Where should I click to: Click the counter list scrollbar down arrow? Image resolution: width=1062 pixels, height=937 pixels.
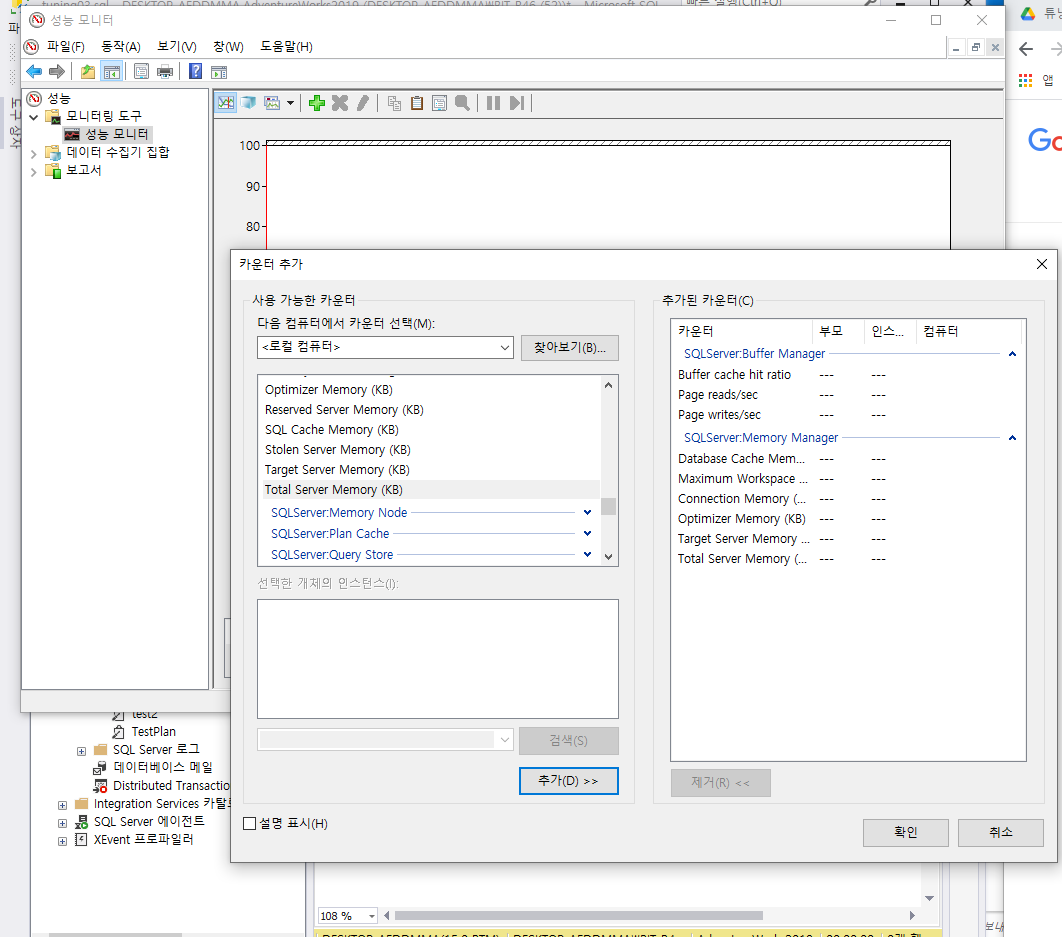608,557
